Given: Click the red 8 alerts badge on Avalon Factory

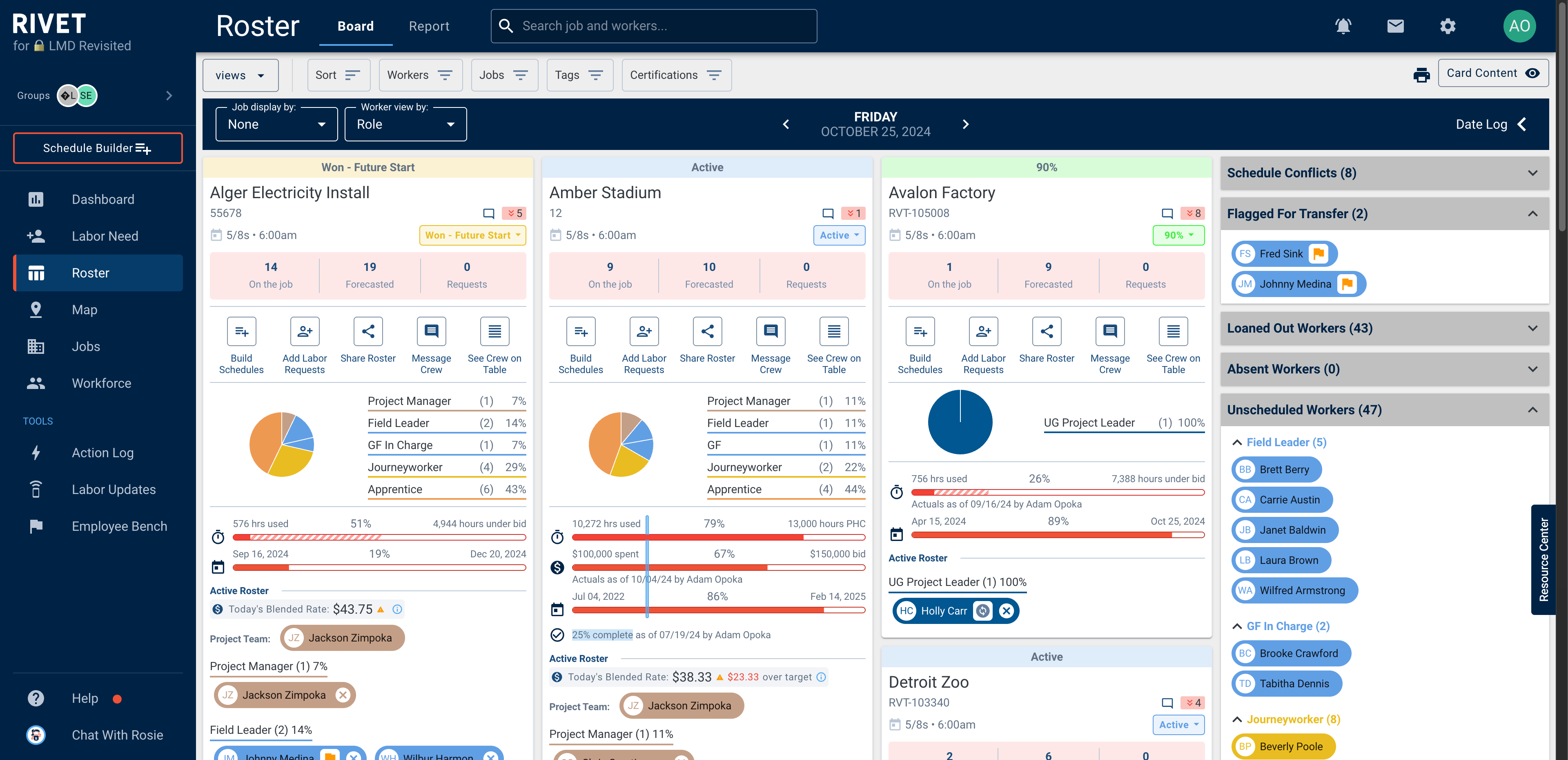Looking at the screenshot, I should [x=1192, y=213].
